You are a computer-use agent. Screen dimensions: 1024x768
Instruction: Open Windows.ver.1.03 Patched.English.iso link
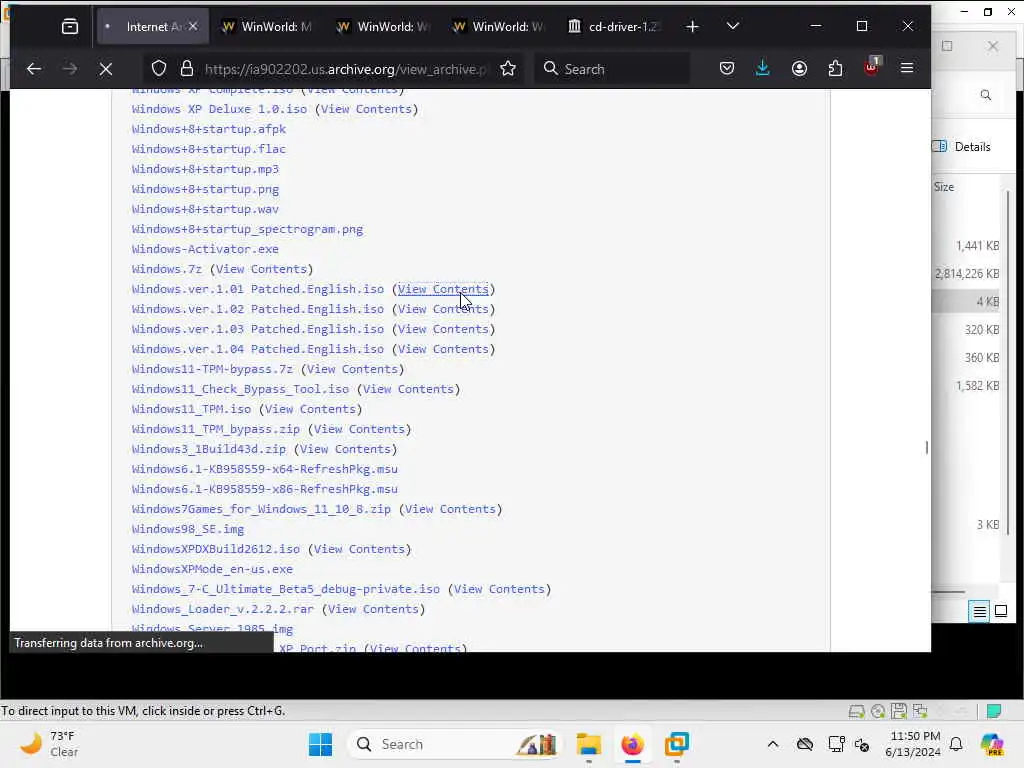coord(257,329)
